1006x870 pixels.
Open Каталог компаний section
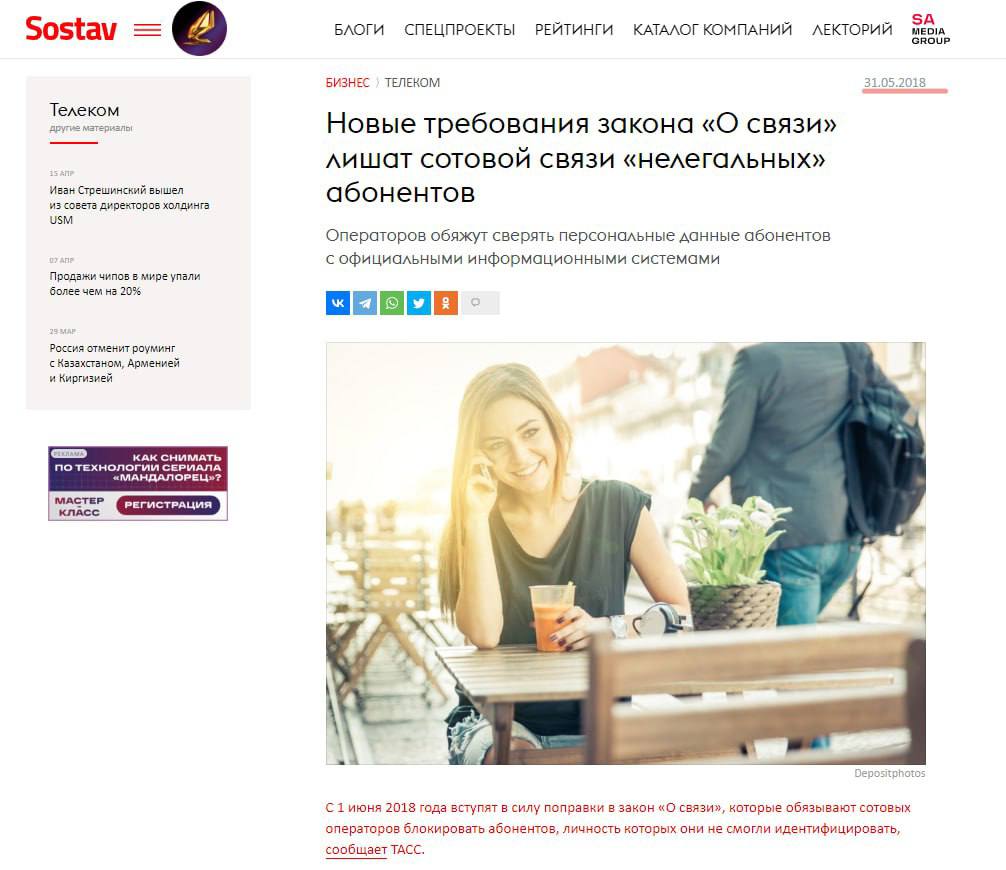pos(712,30)
